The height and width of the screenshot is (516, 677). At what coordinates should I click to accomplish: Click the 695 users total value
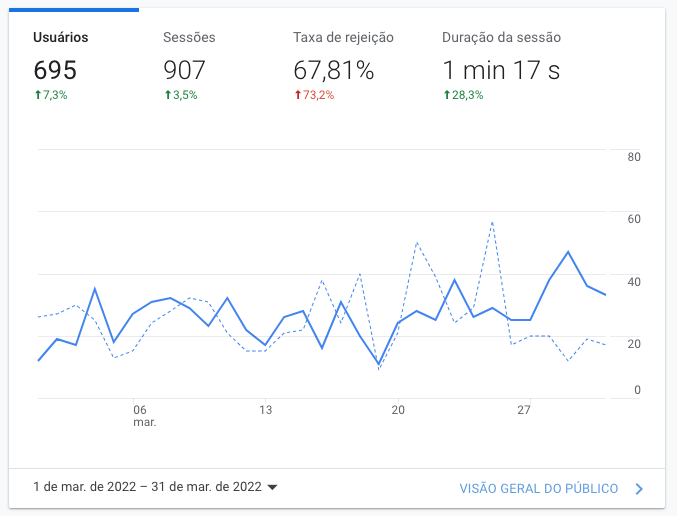point(55,70)
